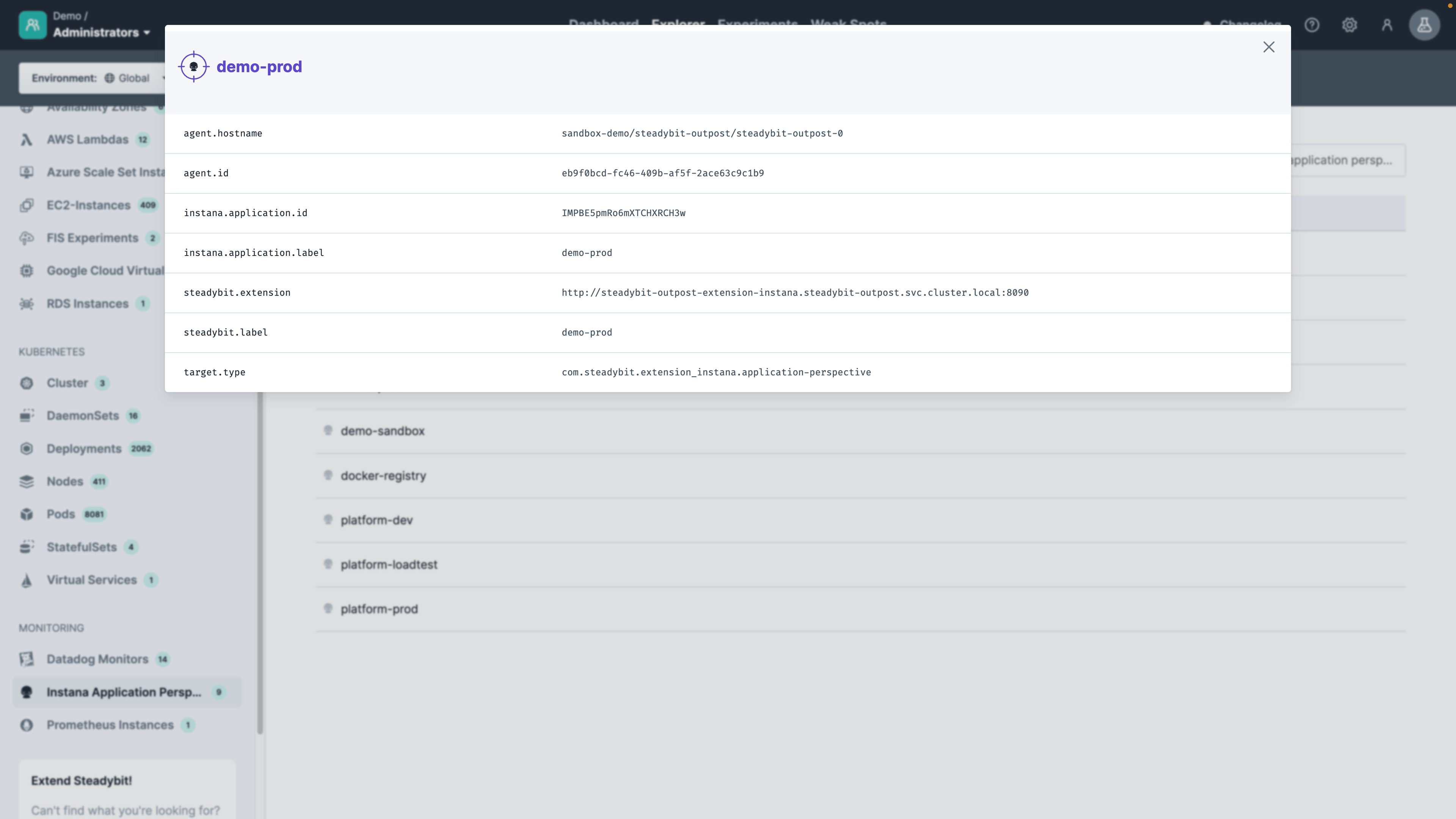
Task: Expand the platform-prod application entry
Action: tap(379, 609)
